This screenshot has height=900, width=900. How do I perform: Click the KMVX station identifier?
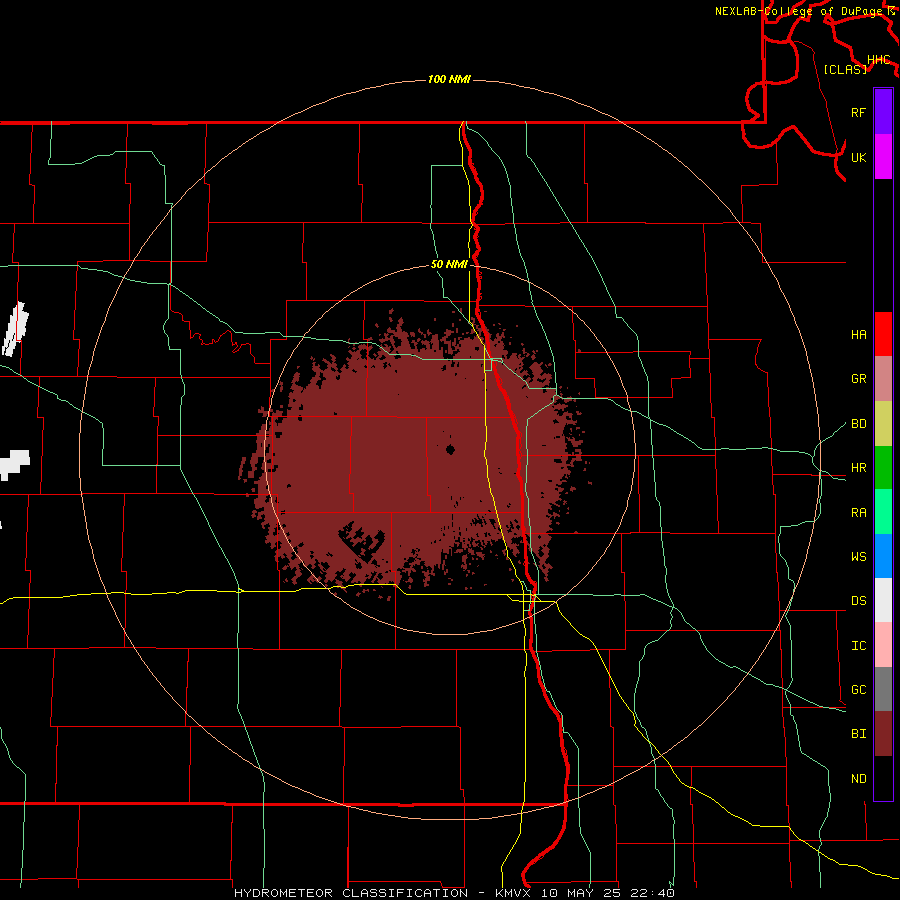click(514, 893)
